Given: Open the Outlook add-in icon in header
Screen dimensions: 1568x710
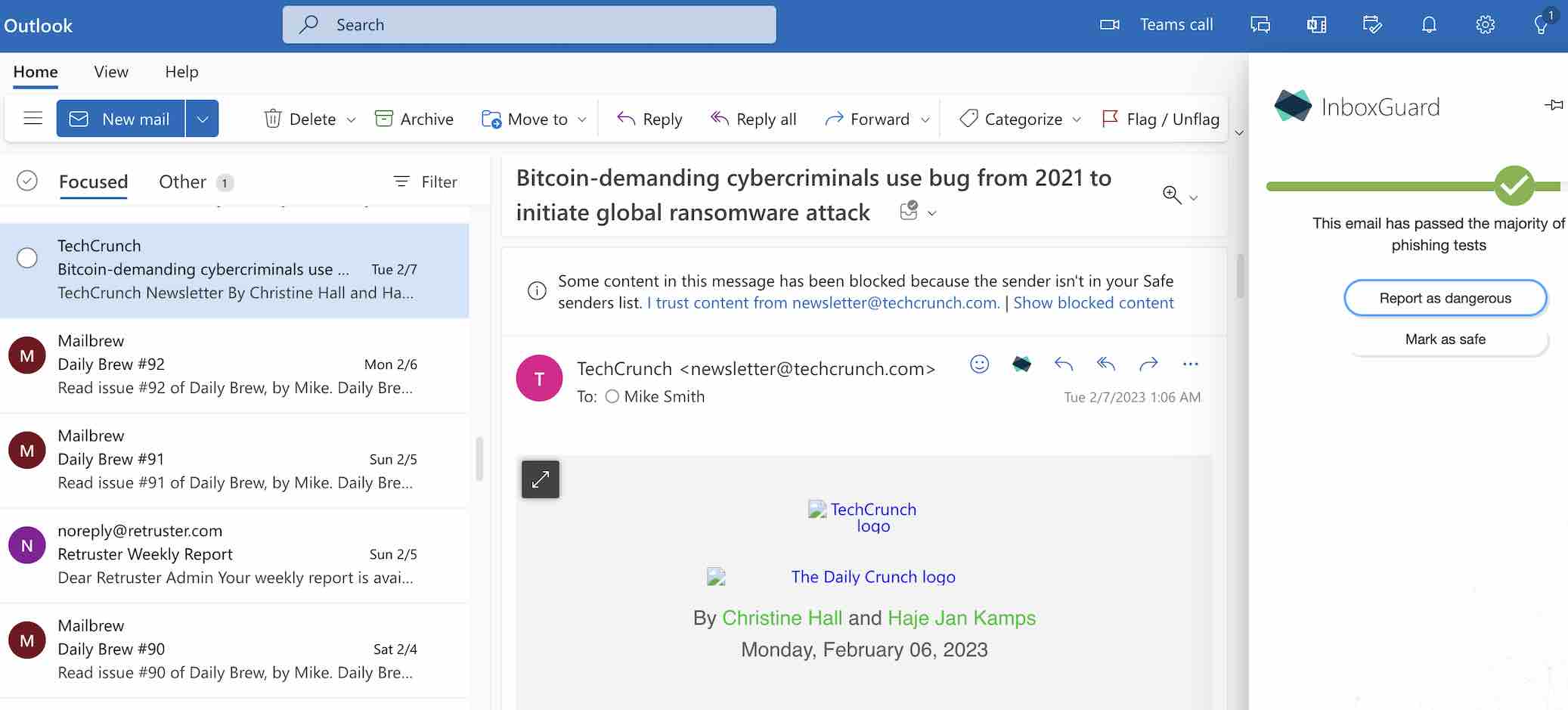Looking at the screenshot, I should [1316, 25].
